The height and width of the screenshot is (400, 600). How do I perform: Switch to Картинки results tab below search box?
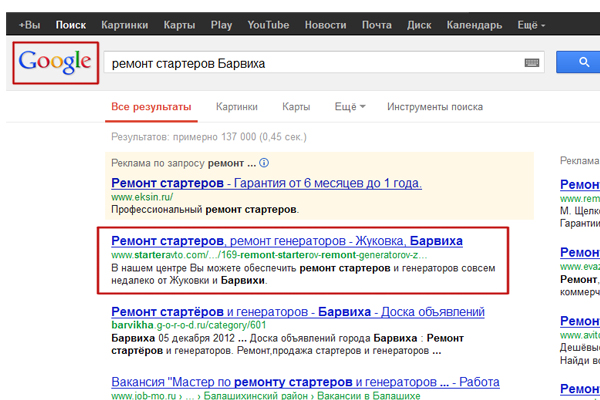point(237,107)
